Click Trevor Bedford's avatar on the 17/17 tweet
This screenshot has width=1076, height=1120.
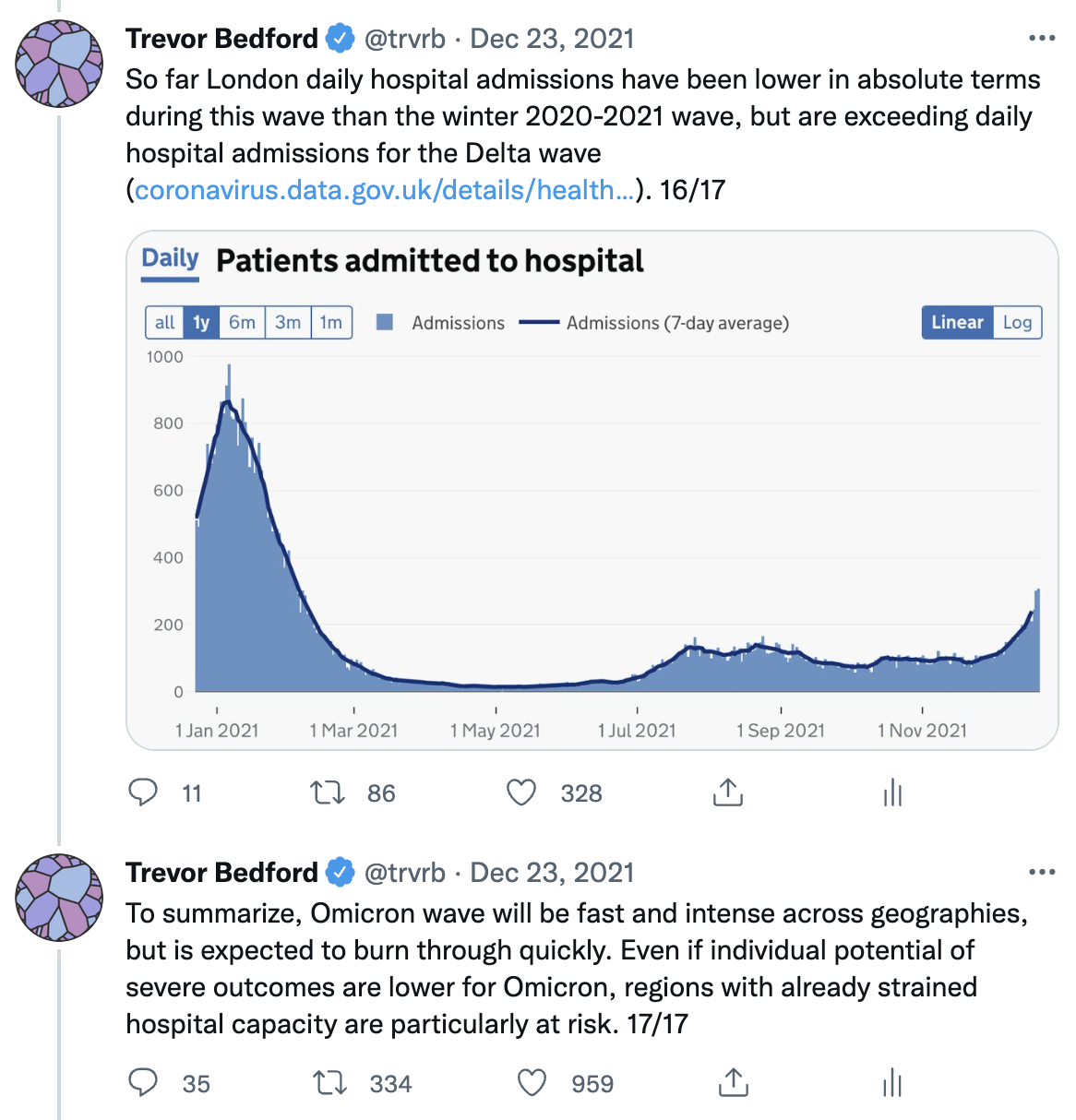tap(59, 898)
